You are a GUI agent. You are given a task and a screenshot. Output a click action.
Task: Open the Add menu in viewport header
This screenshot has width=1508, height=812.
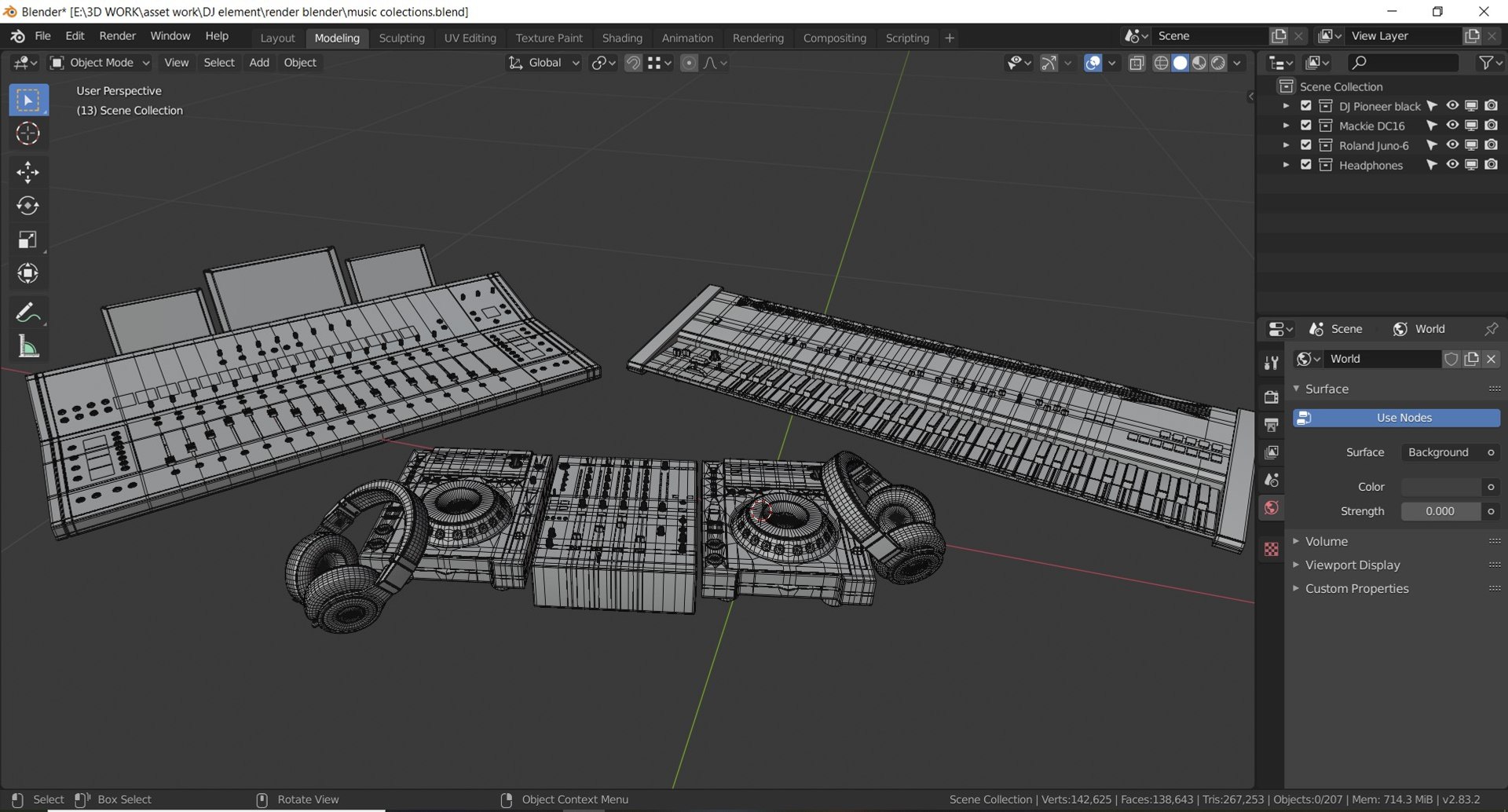pos(259,63)
